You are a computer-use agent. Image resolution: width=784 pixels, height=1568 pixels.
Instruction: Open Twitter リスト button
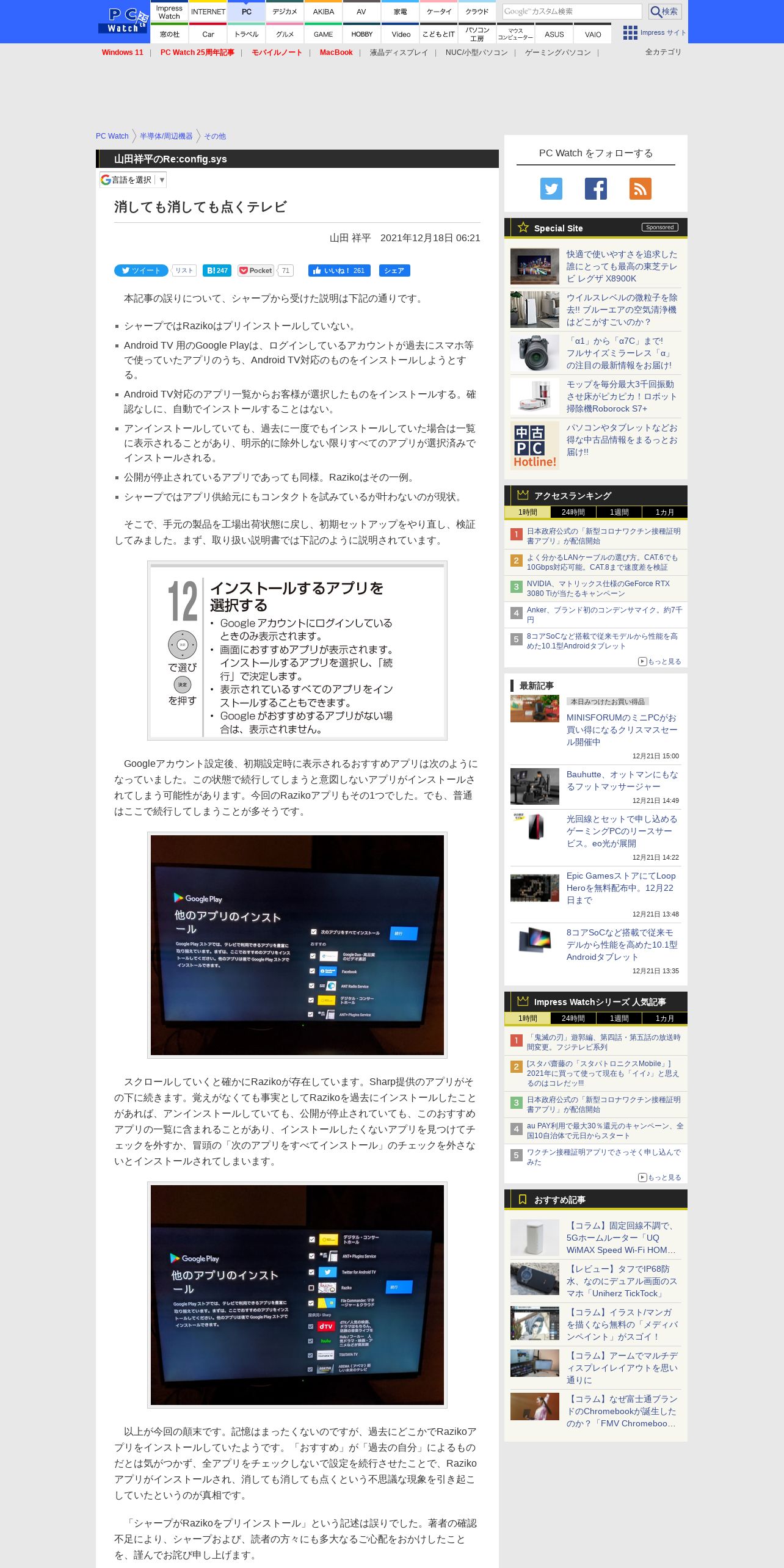coord(184,270)
